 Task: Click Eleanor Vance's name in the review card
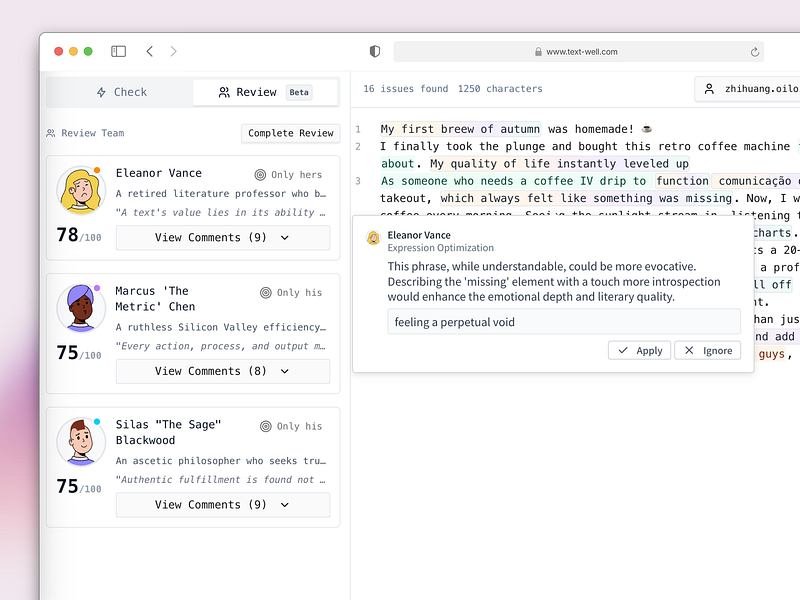pyautogui.click(x=159, y=173)
